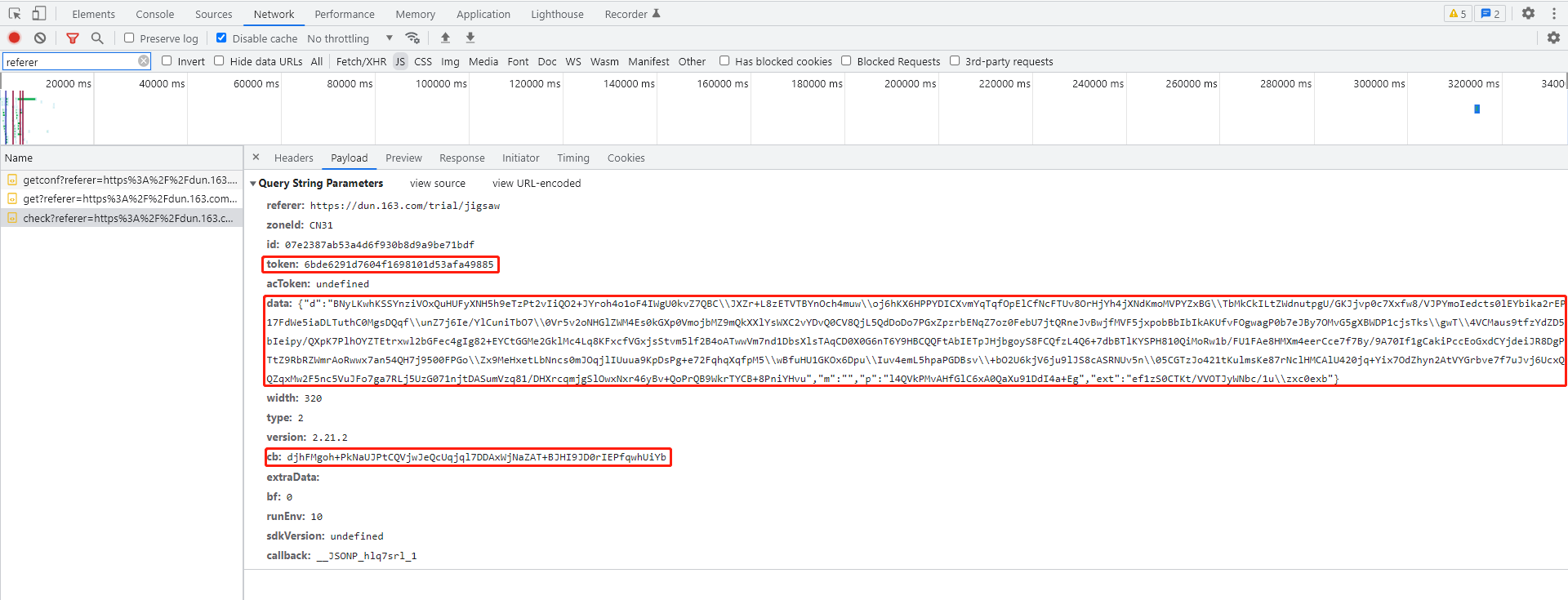Open the Console panel tab
This screenshot has height=600, width=1568.
pyautogui.click(x=154, y=14)
